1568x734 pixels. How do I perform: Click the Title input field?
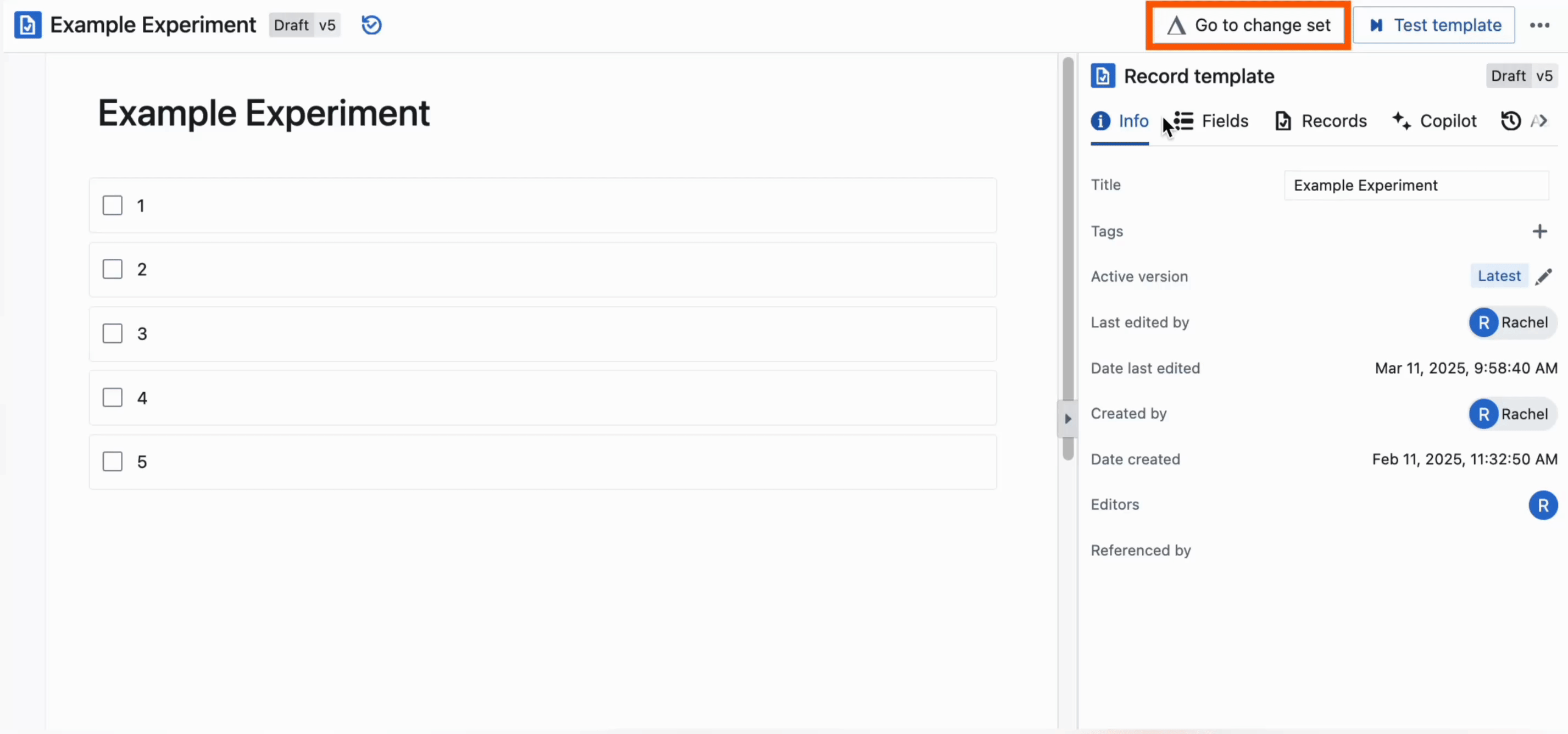point(1416,186)
